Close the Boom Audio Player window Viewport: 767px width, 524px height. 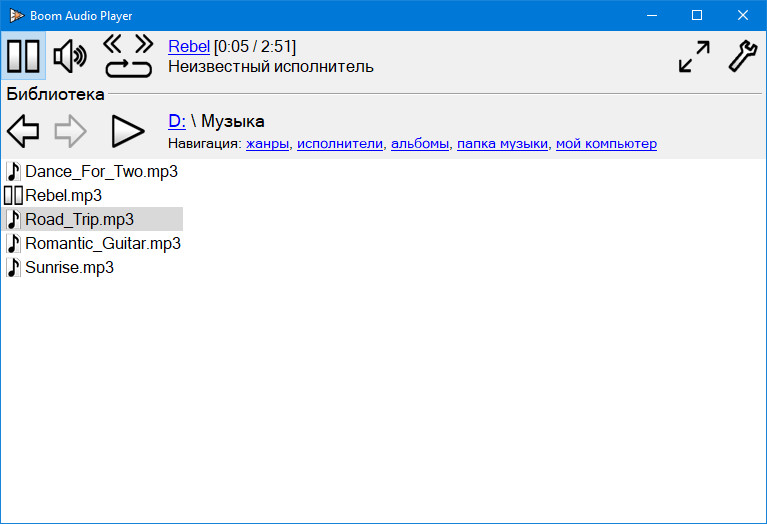click(x=743, y=16)
